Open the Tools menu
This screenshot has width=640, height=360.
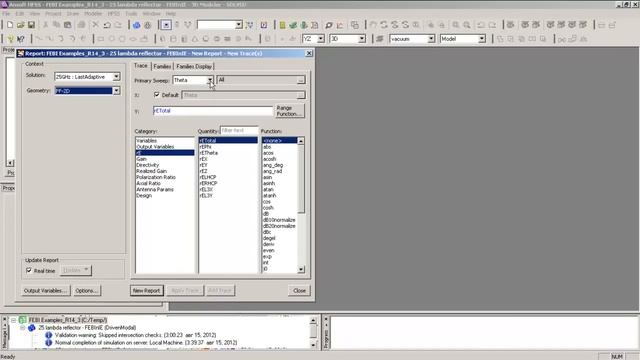pyautogui.click(x=131, y=13)
